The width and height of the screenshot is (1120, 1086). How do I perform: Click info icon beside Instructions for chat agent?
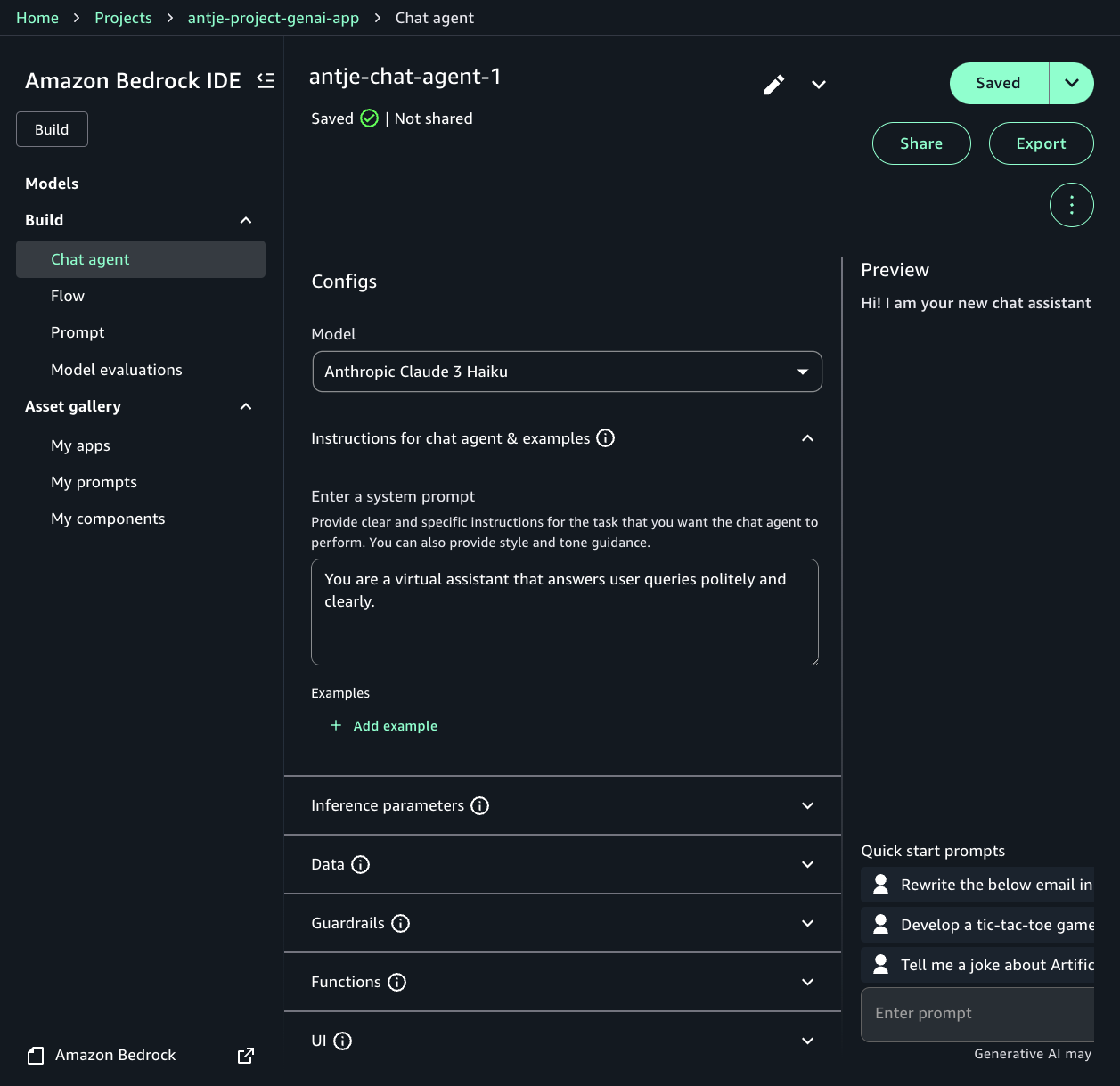606,438
